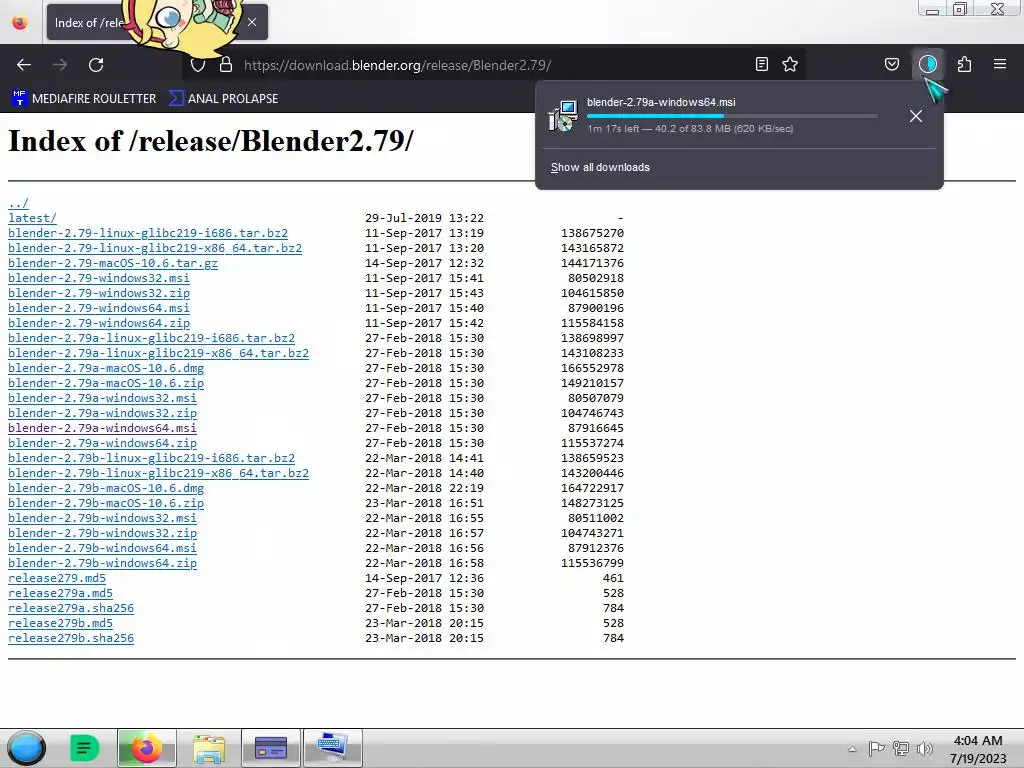Open the ANAL PROLAPSE bookmark
Image resolution: width=1024 pixels, height=768 pixels.
click(223, 99)
